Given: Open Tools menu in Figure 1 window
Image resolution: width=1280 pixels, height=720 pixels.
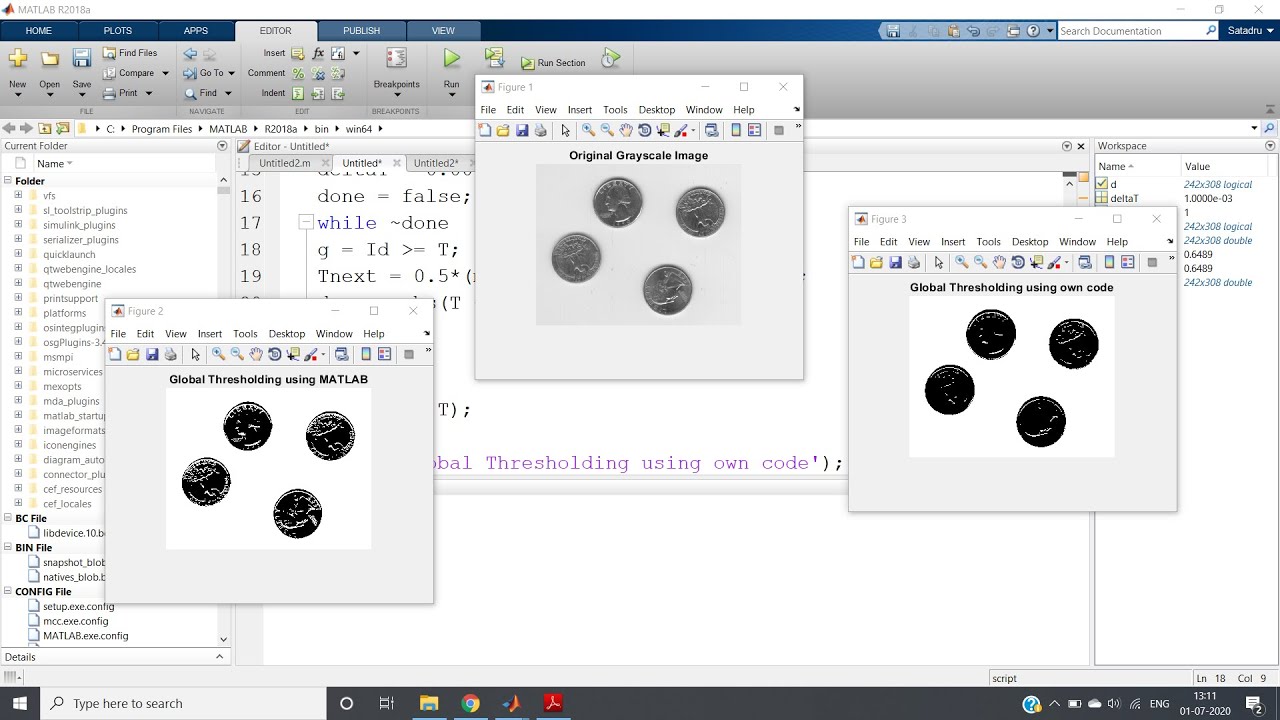Looking at the screenshot, I should pyautogui.click(x=615, y=110).
